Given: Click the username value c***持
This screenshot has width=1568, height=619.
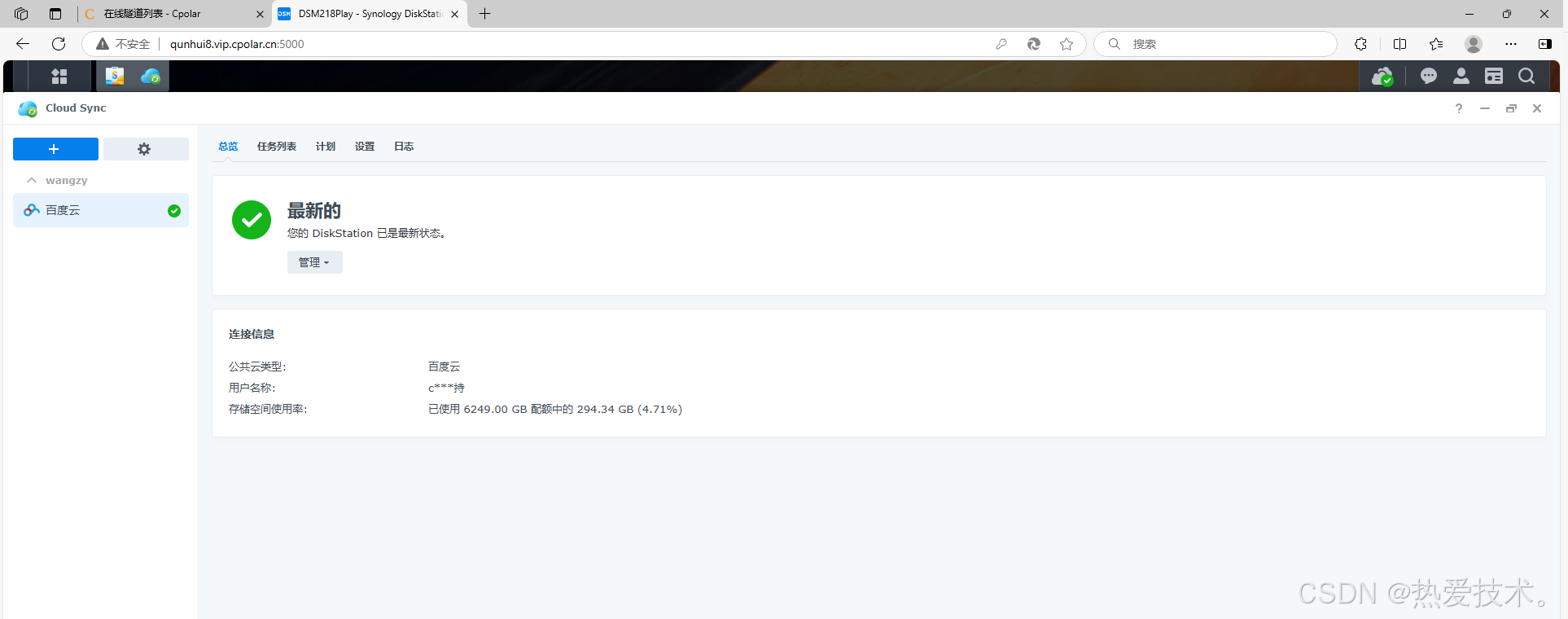Looking at the screenshot, I should point(446,388).
